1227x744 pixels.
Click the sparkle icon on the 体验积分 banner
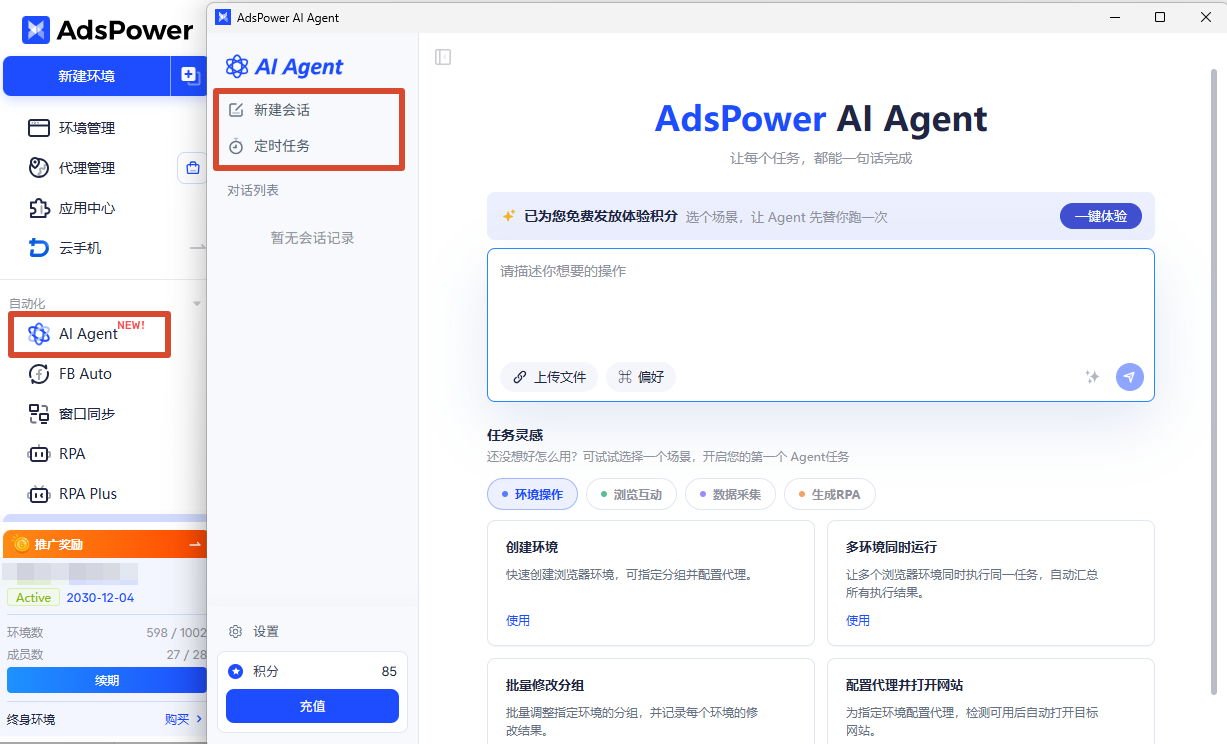click(x=508, y=216)
